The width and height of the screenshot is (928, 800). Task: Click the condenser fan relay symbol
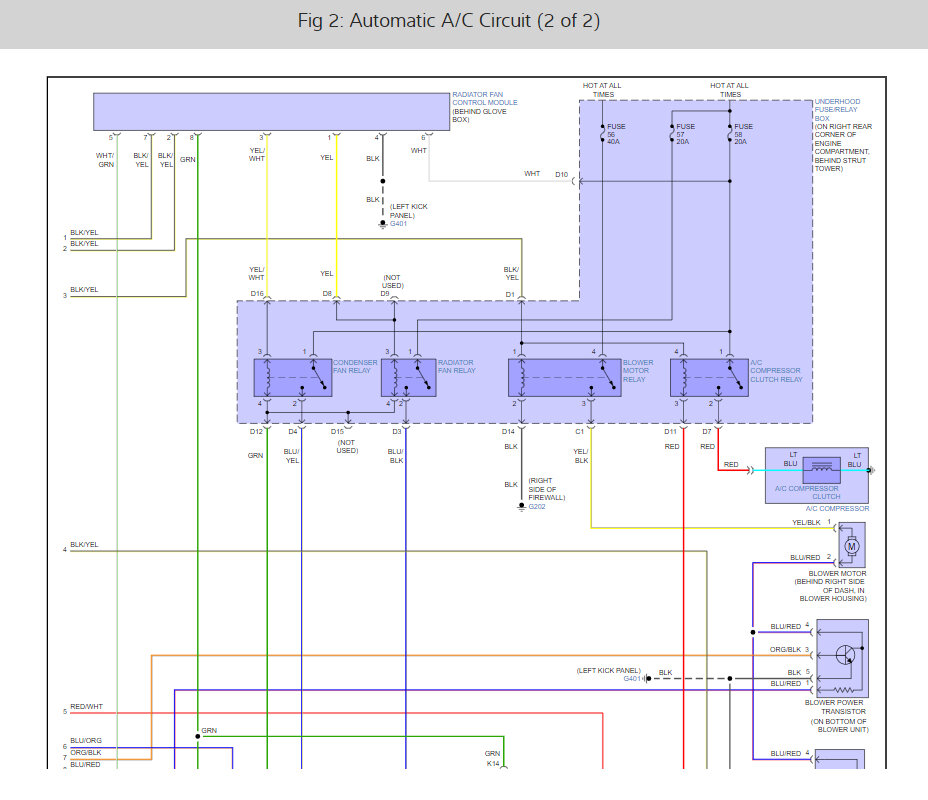pyautogui.click(x=292, y=378)
